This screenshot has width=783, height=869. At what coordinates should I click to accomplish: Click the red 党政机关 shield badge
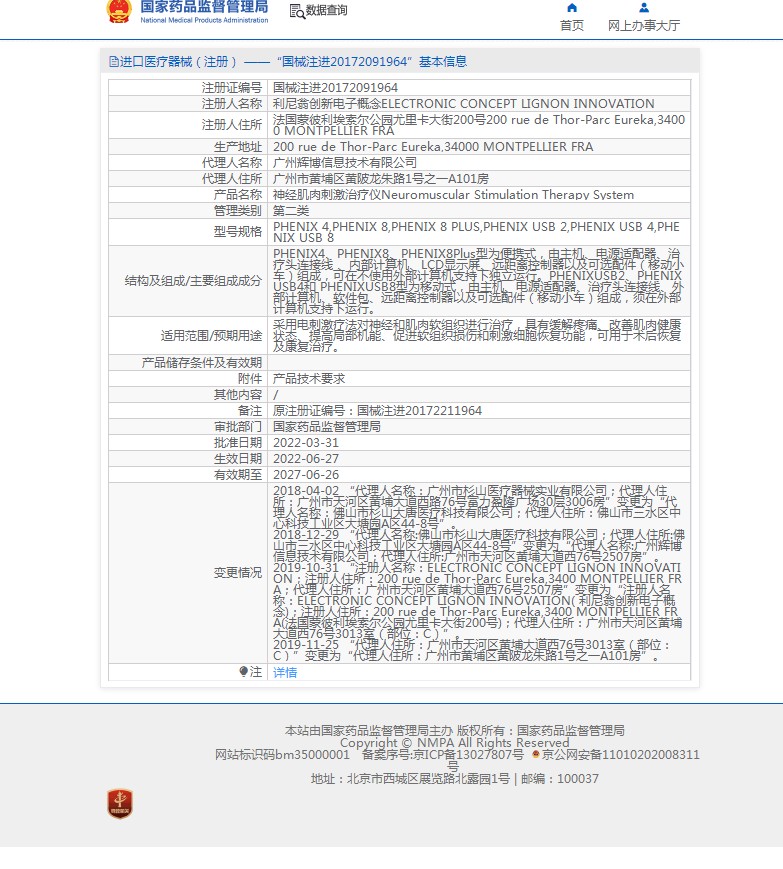120,804
